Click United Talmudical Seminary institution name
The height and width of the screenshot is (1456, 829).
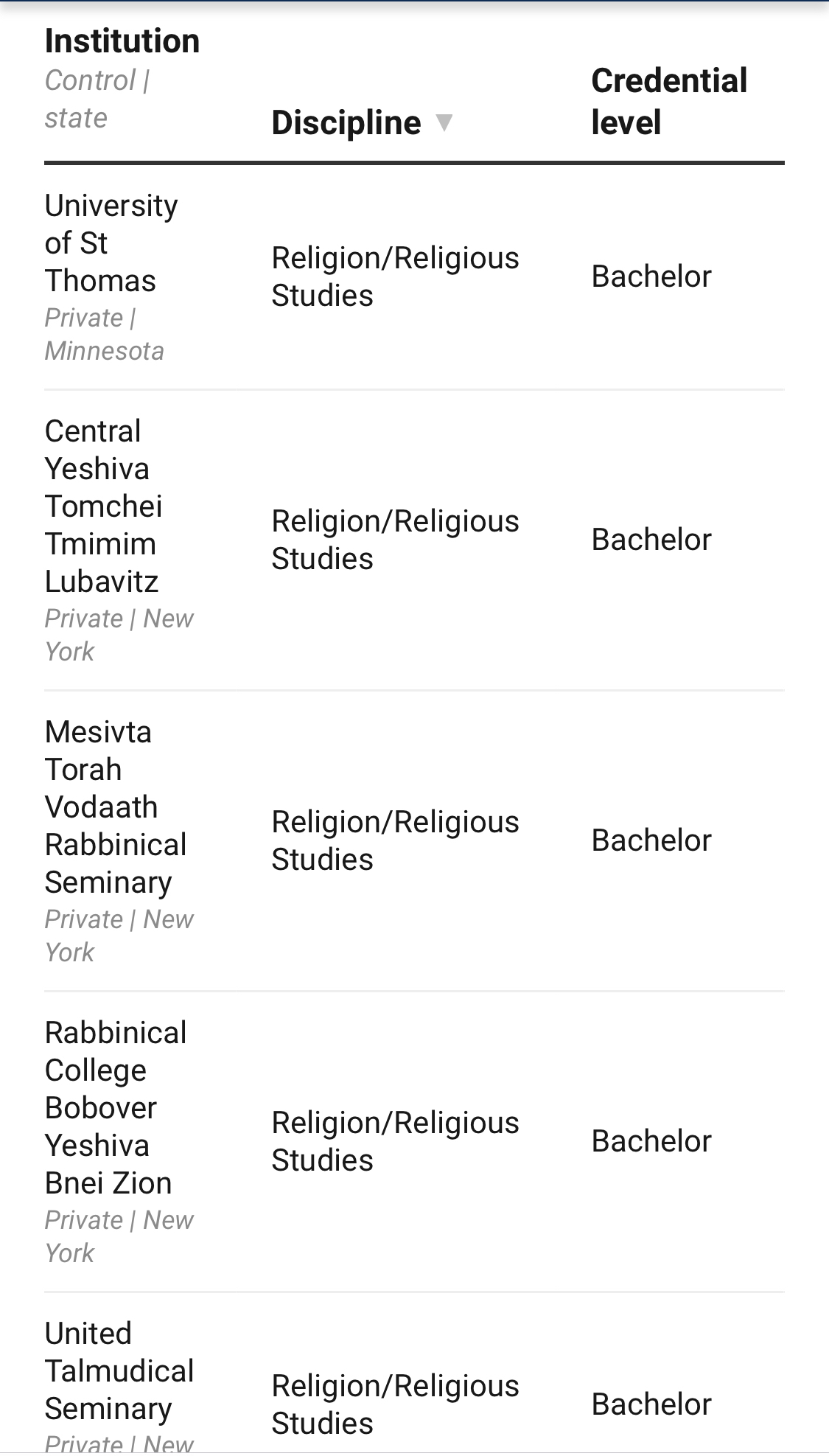click(119, 1370)
